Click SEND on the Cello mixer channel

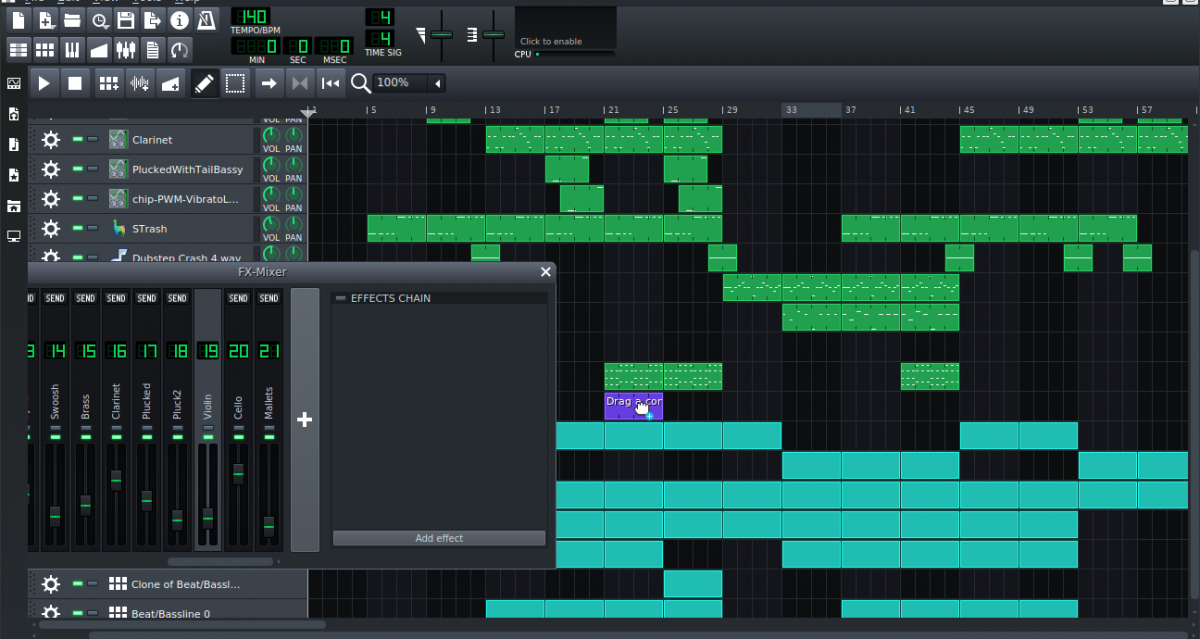pyautogui.click(x=238, y=297)
